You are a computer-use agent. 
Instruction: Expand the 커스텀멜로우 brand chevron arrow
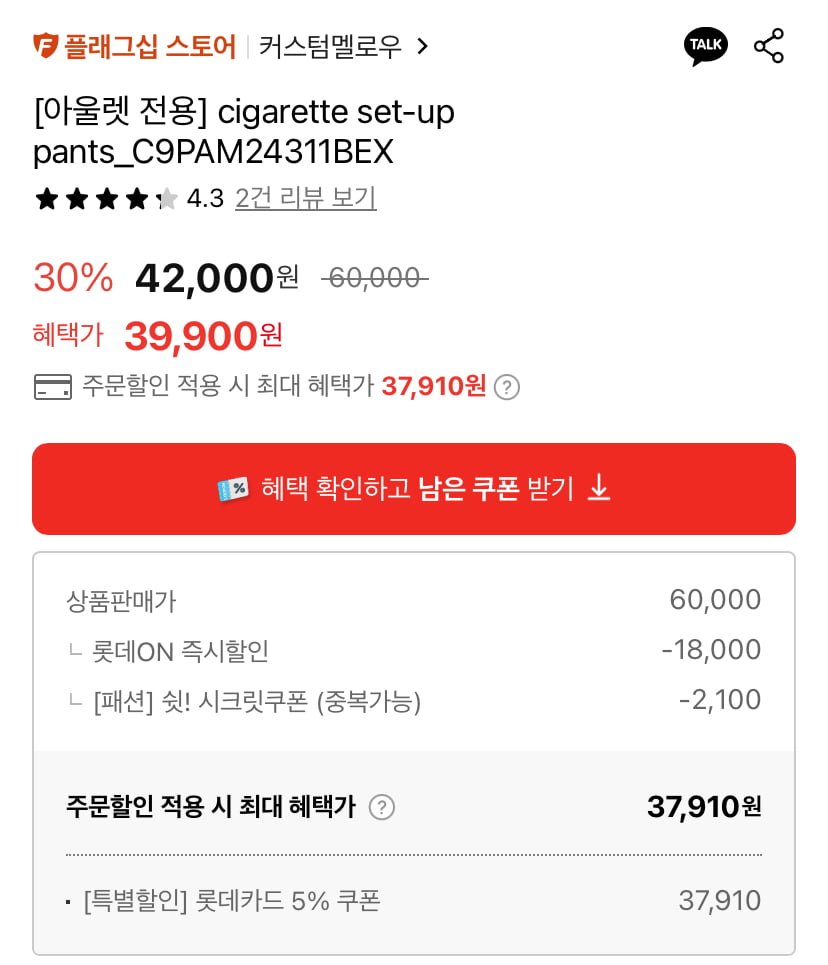pyautogui.click(x=422, y=46)
